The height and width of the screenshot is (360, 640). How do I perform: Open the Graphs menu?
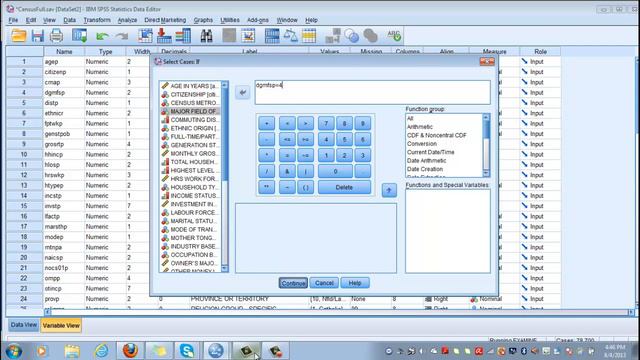click(203, 20)
